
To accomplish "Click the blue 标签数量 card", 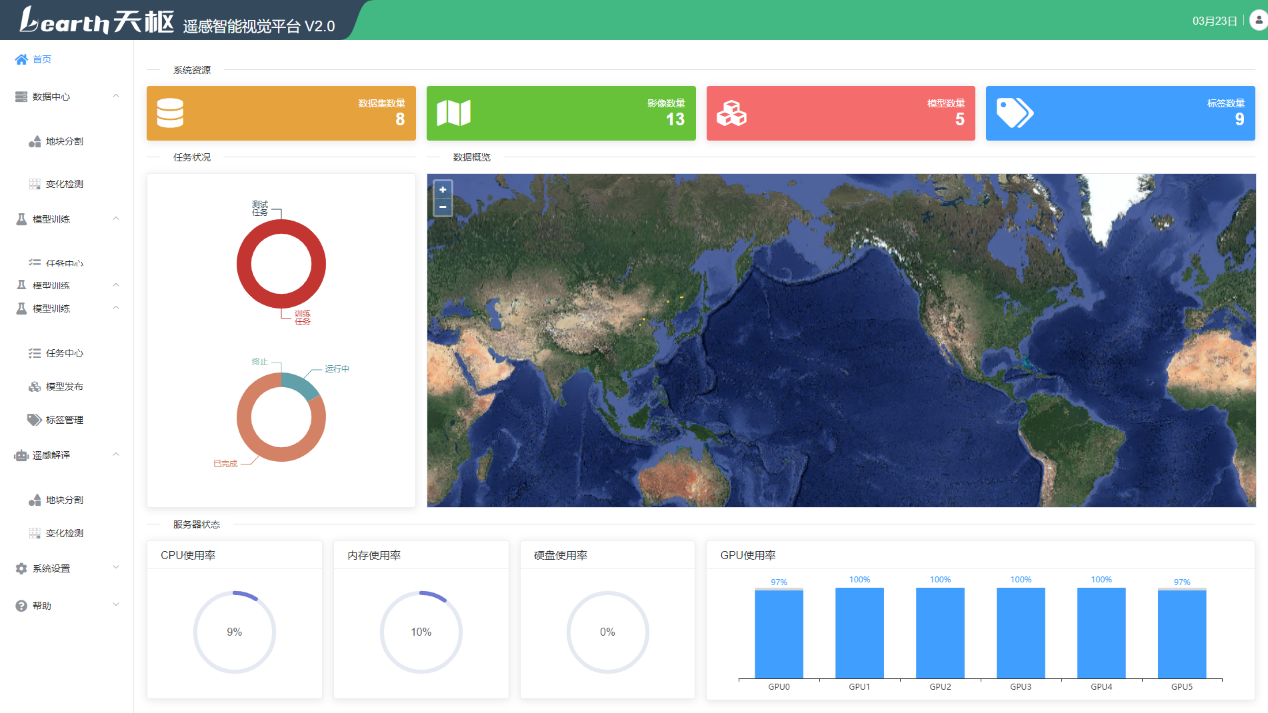I will [x=1121, y=113].
